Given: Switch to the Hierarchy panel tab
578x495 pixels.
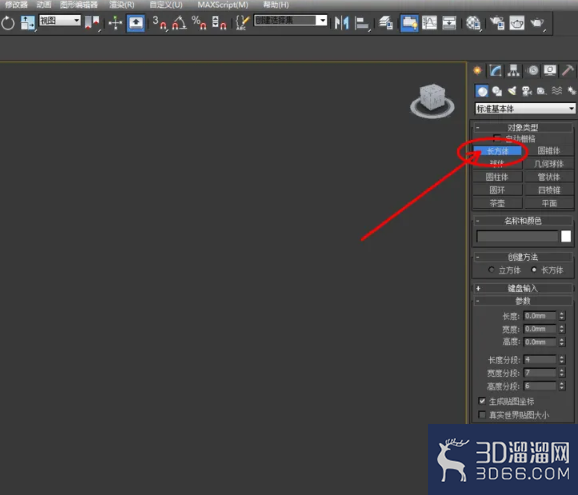Looking at the screenshot, I should (513, 70).
